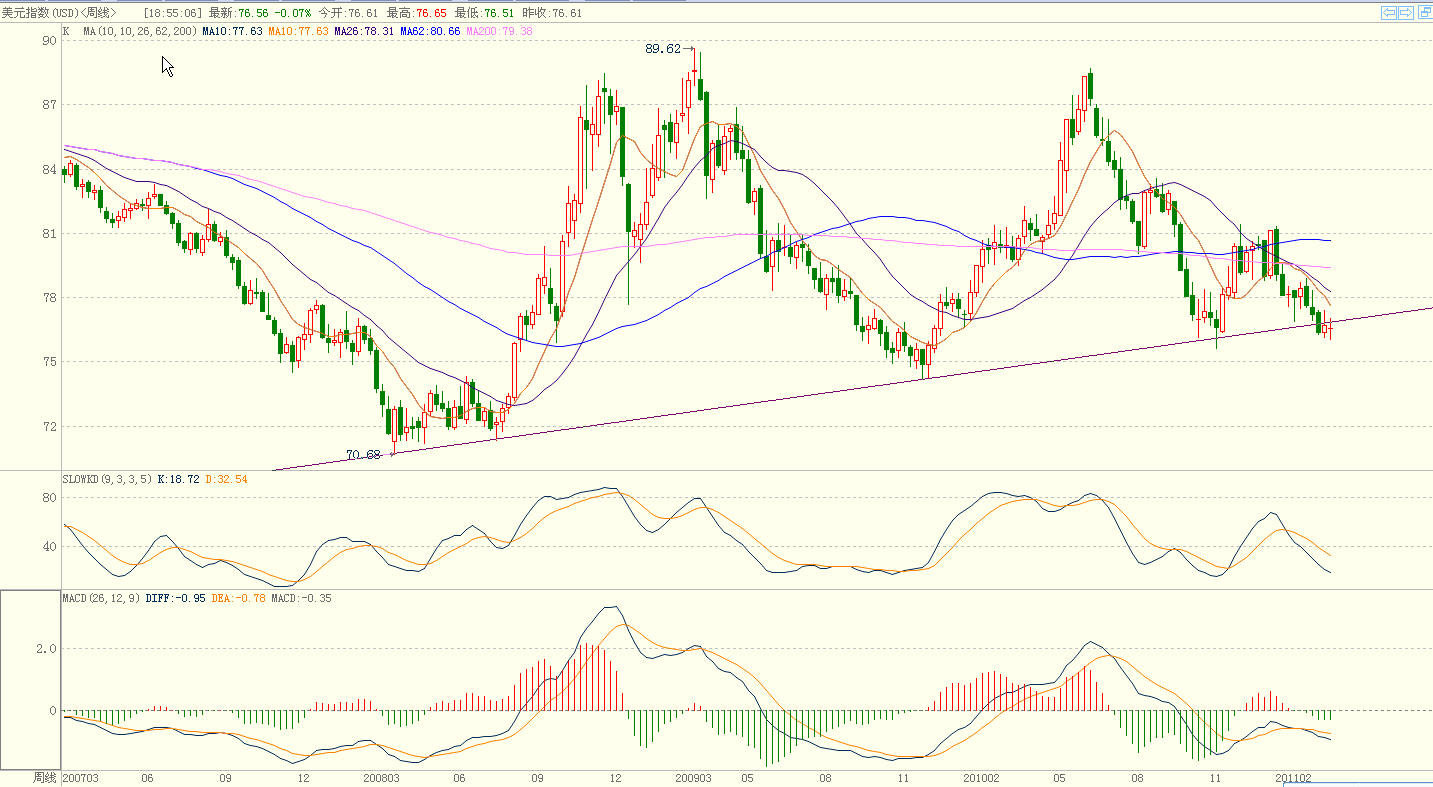Click the -0.07% change value

pos(293,13)
